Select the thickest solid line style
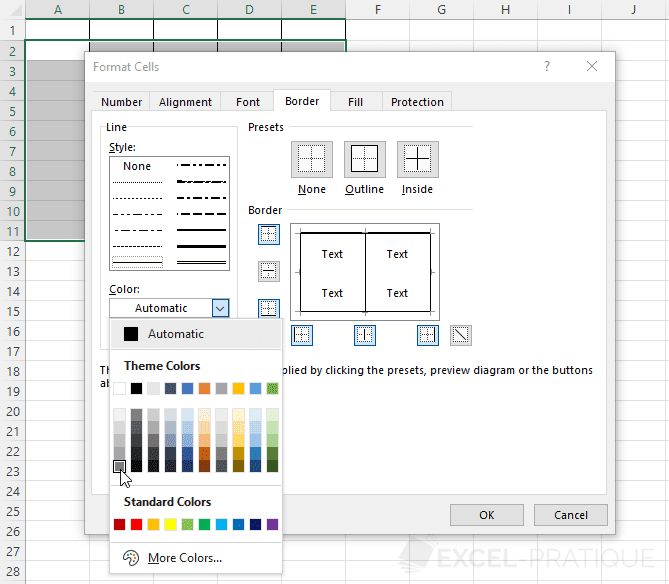Image resolution: width=669 pixels, height=584 pixels. tap(201, 247)
